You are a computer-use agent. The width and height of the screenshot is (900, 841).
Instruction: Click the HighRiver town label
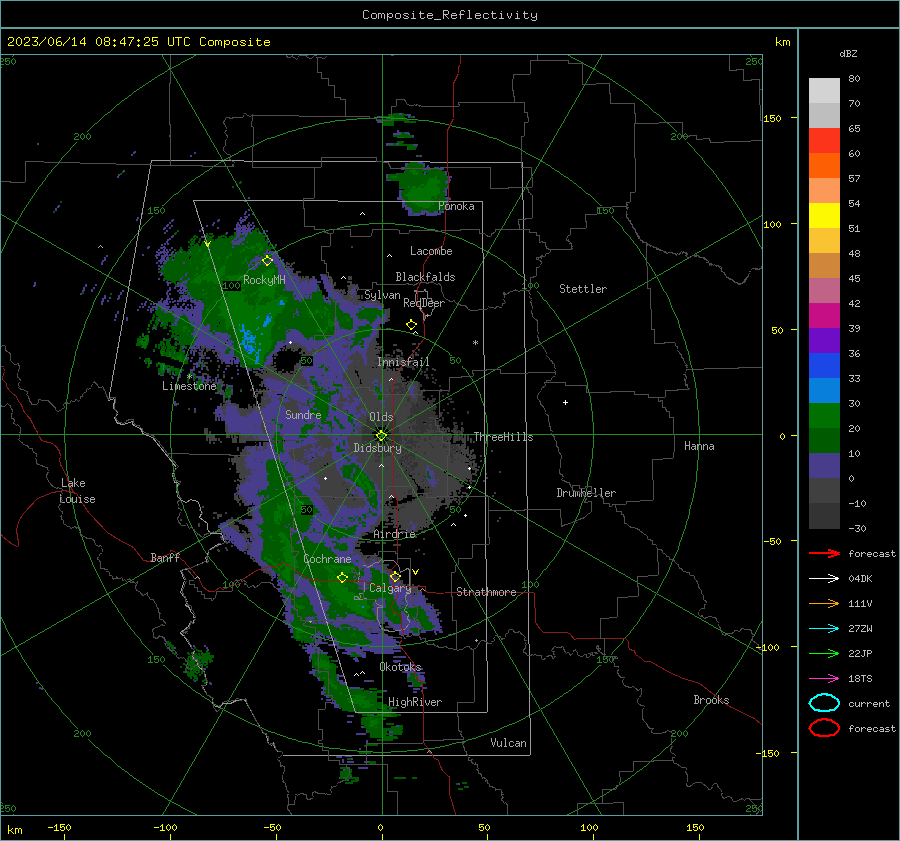[415, 702]
